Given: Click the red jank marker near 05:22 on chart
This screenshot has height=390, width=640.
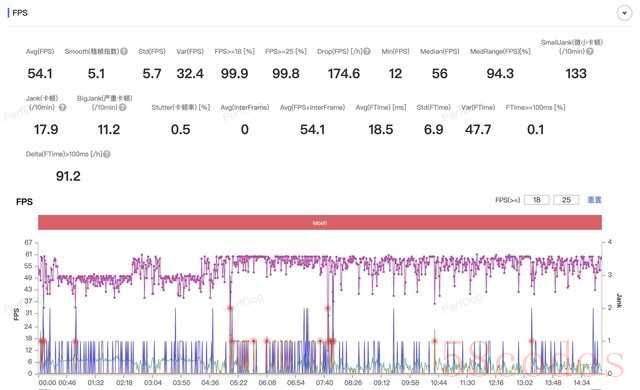Looking at the screenshot, I should (x=230, y=308).
